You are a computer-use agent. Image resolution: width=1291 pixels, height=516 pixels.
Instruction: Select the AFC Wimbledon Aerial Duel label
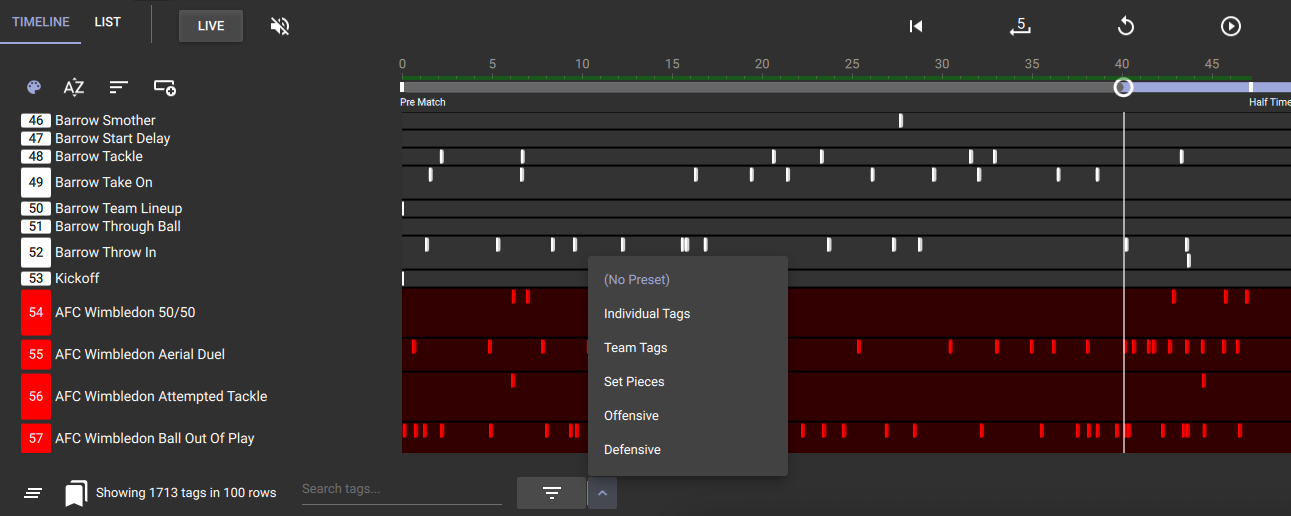[x=140, y=354]
